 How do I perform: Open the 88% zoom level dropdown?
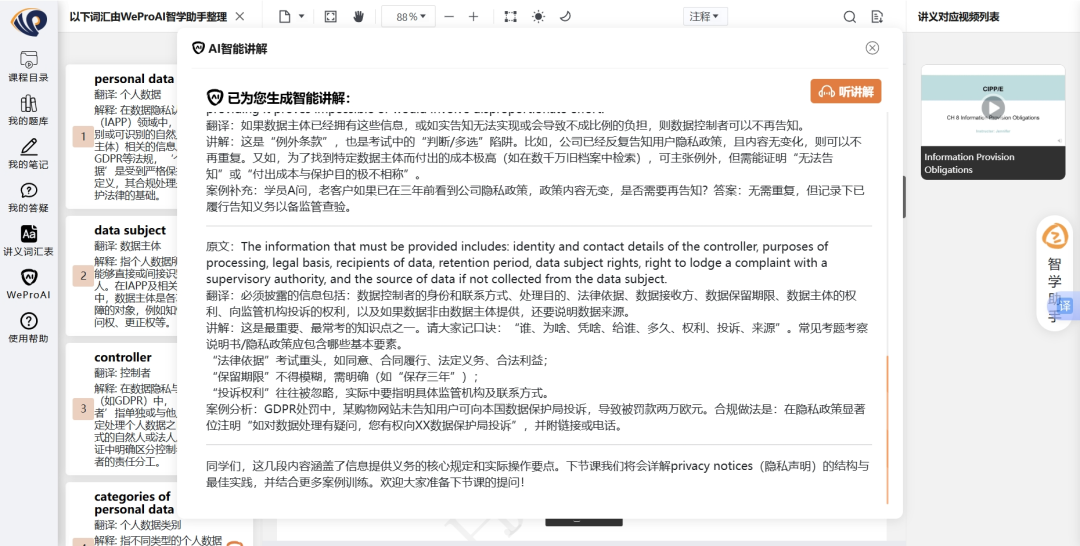(409, 17)
